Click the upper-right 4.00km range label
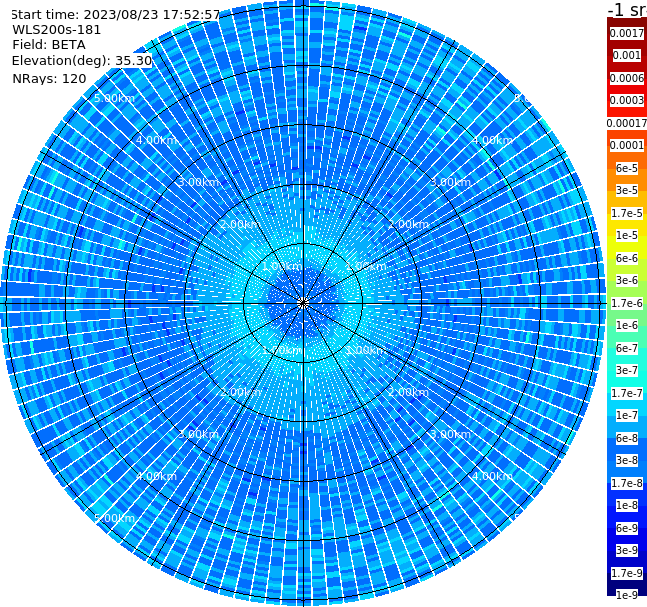 point(493,140)
